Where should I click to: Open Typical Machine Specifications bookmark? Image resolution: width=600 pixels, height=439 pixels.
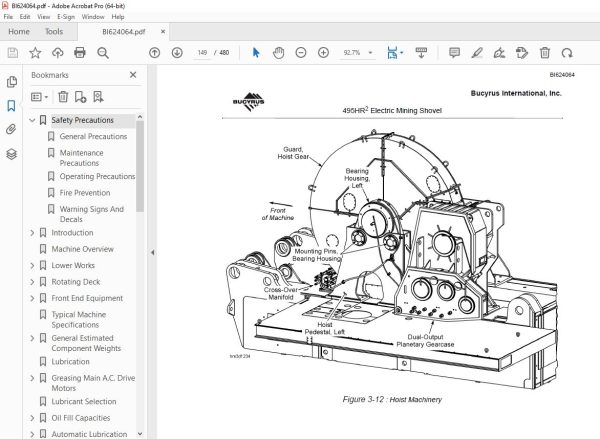(78, 320)
